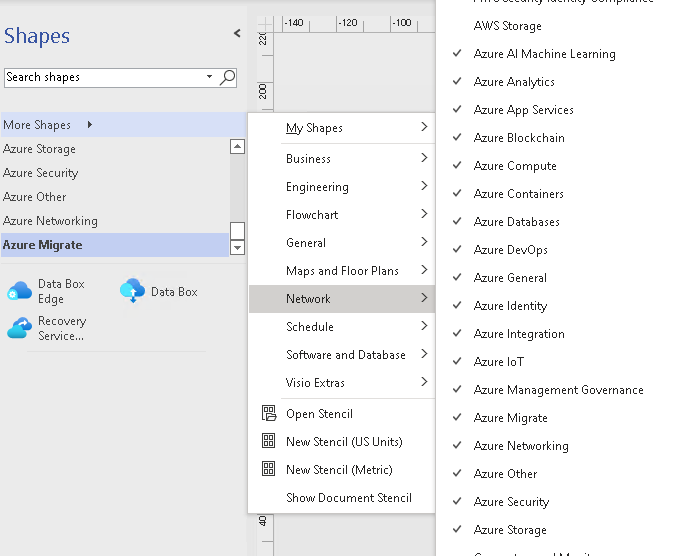Create New Stencil (Metric)
Viewport: 679px width, 556px height.
[342, 469]
